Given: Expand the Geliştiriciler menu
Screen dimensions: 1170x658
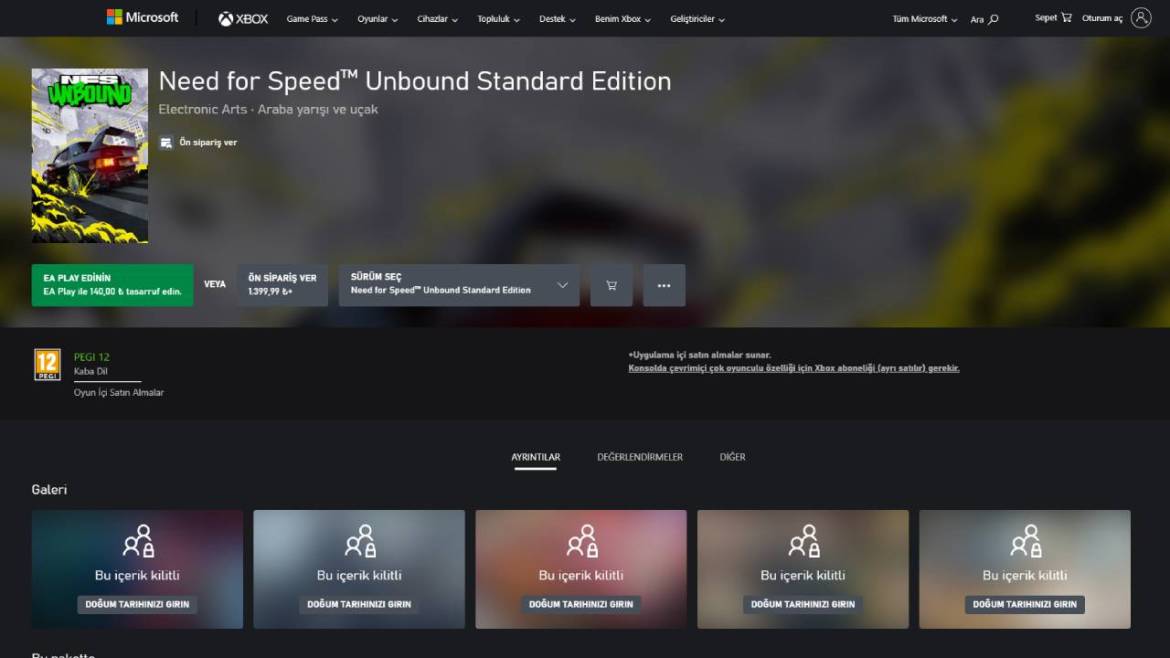Looking at the screenshot, I should click(698, 19).
